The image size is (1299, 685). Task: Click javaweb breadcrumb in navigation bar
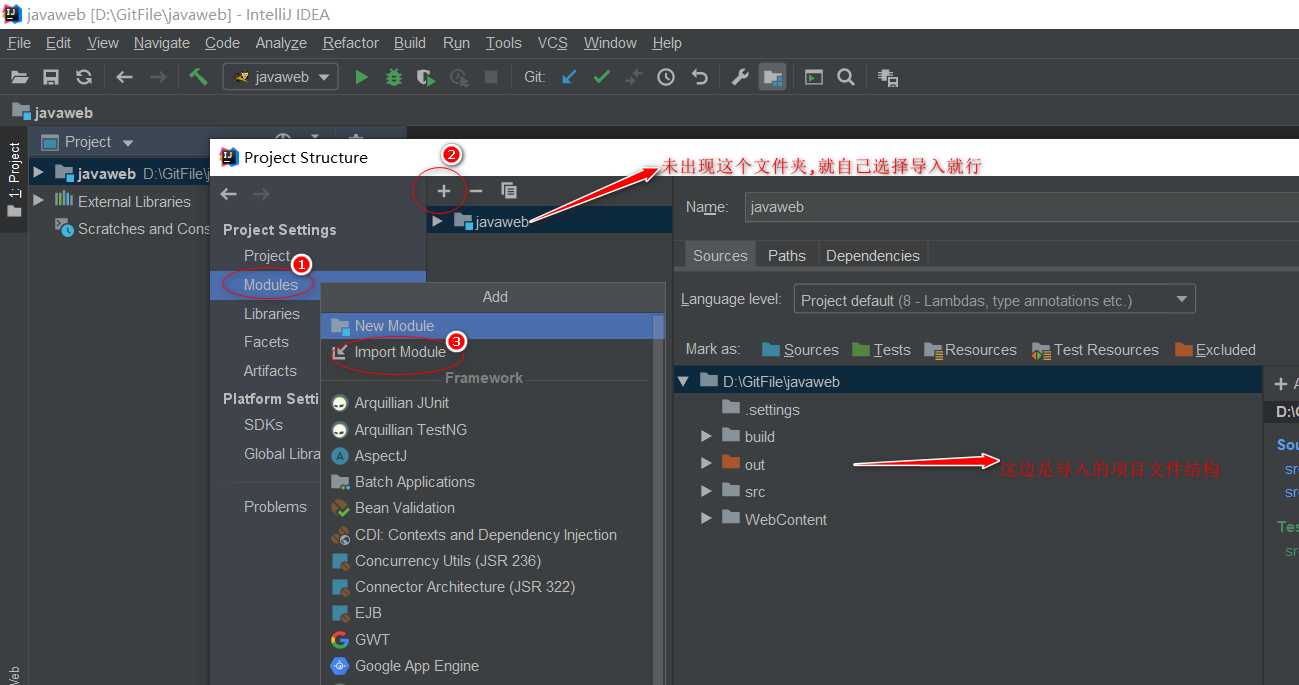53,113
